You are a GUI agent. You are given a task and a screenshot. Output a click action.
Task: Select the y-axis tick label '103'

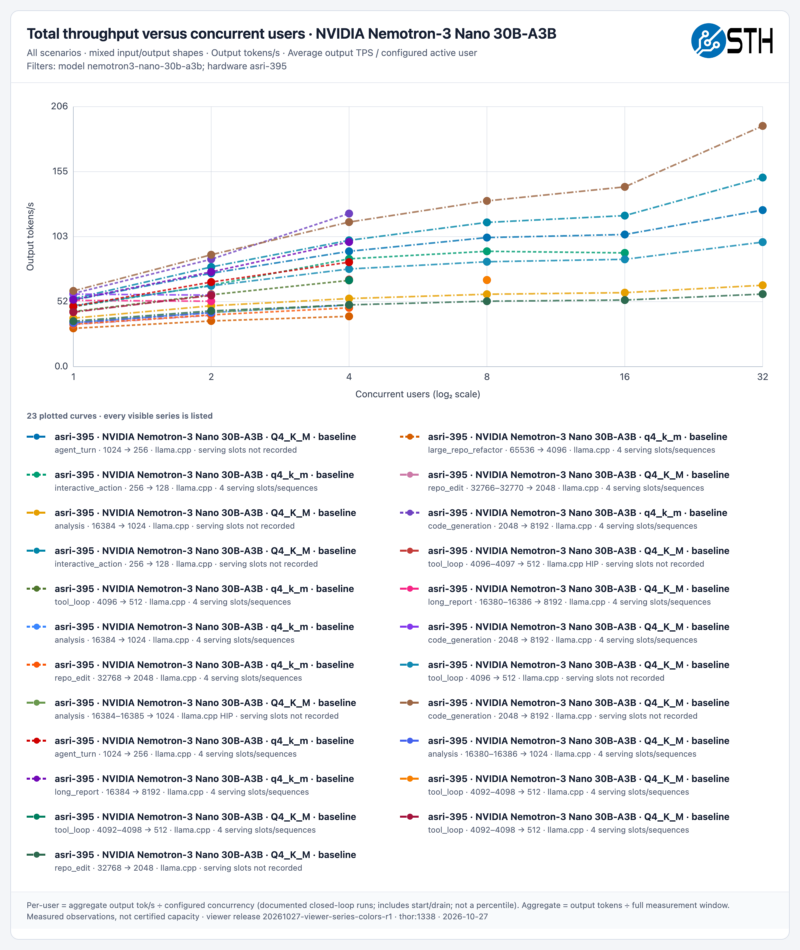pyautogui.click(x=59, y=236)
